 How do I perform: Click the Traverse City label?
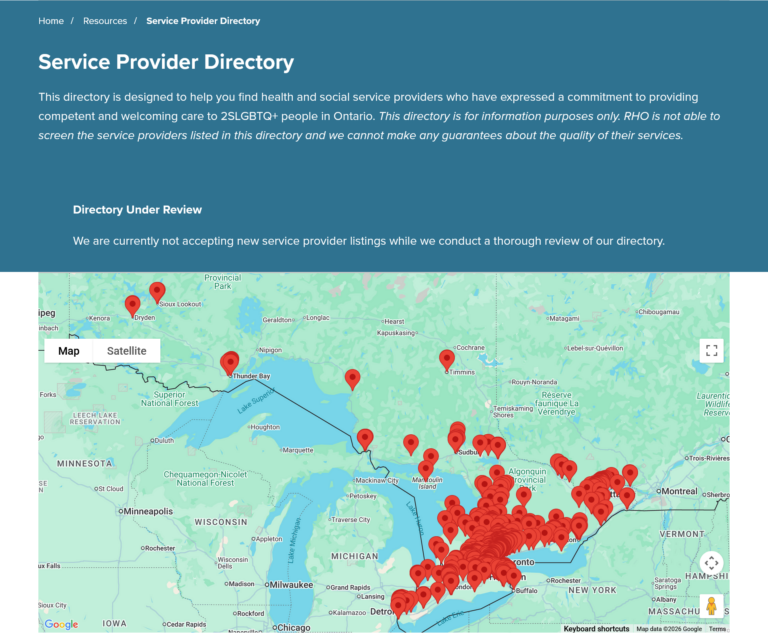[351, 520]
